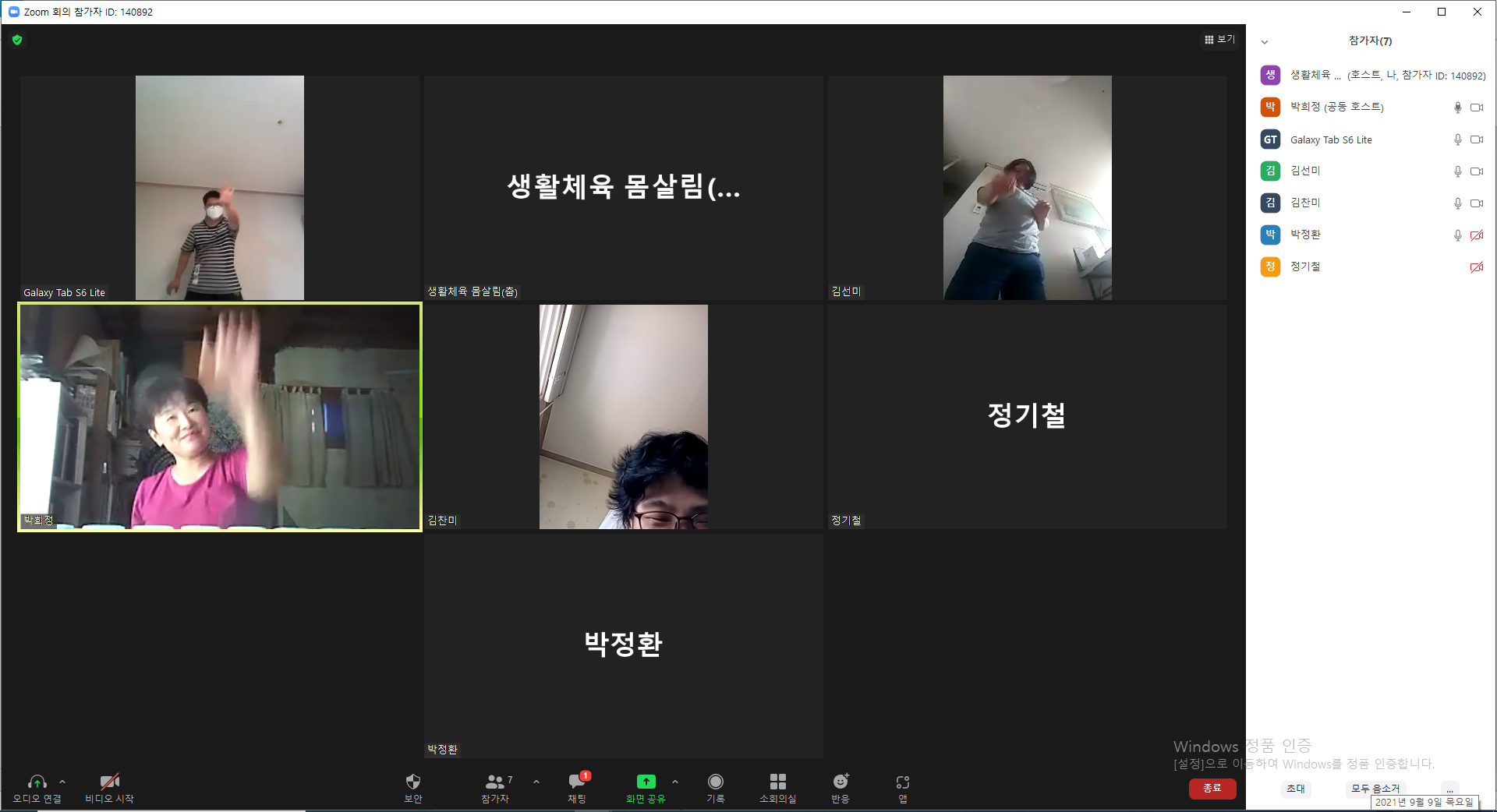1497x812 pixels.
Task: Click orange 정 avatar for 정기철
Action: point(1270,267)
